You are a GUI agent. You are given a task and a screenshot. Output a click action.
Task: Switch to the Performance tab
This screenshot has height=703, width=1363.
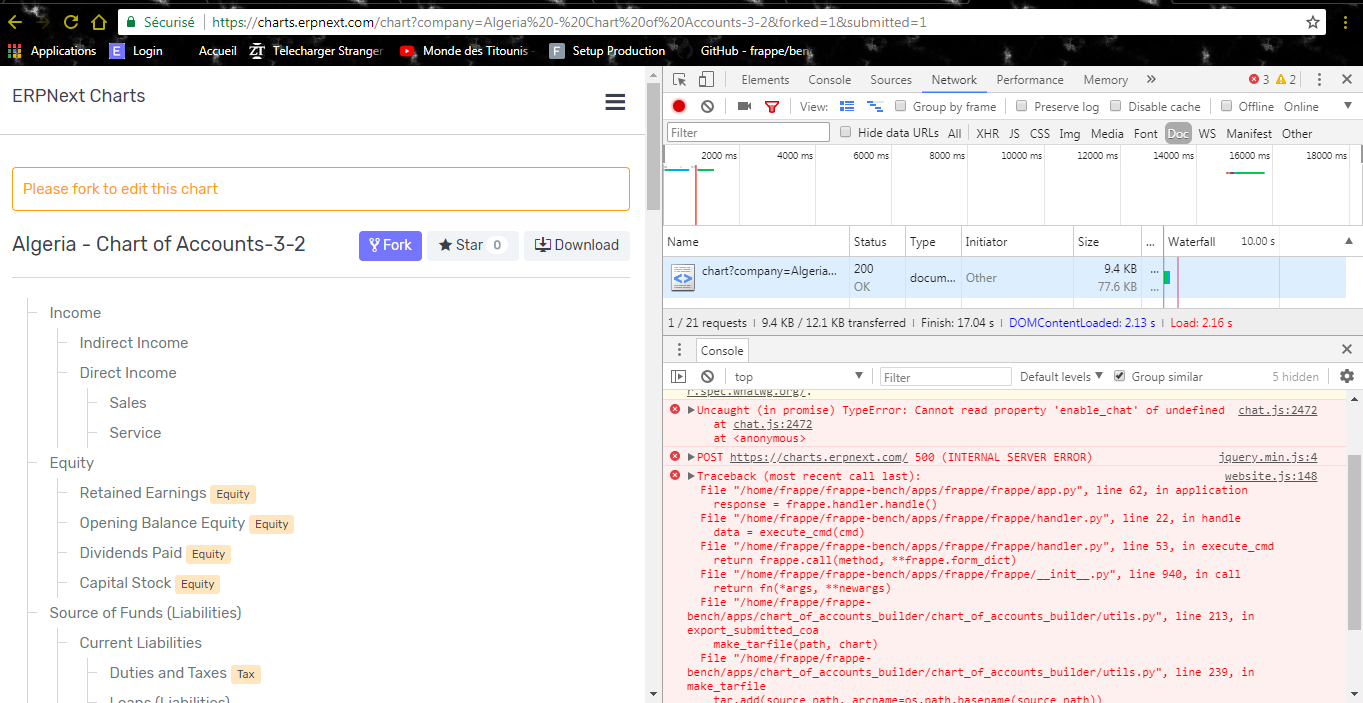tap(1030, 80)
